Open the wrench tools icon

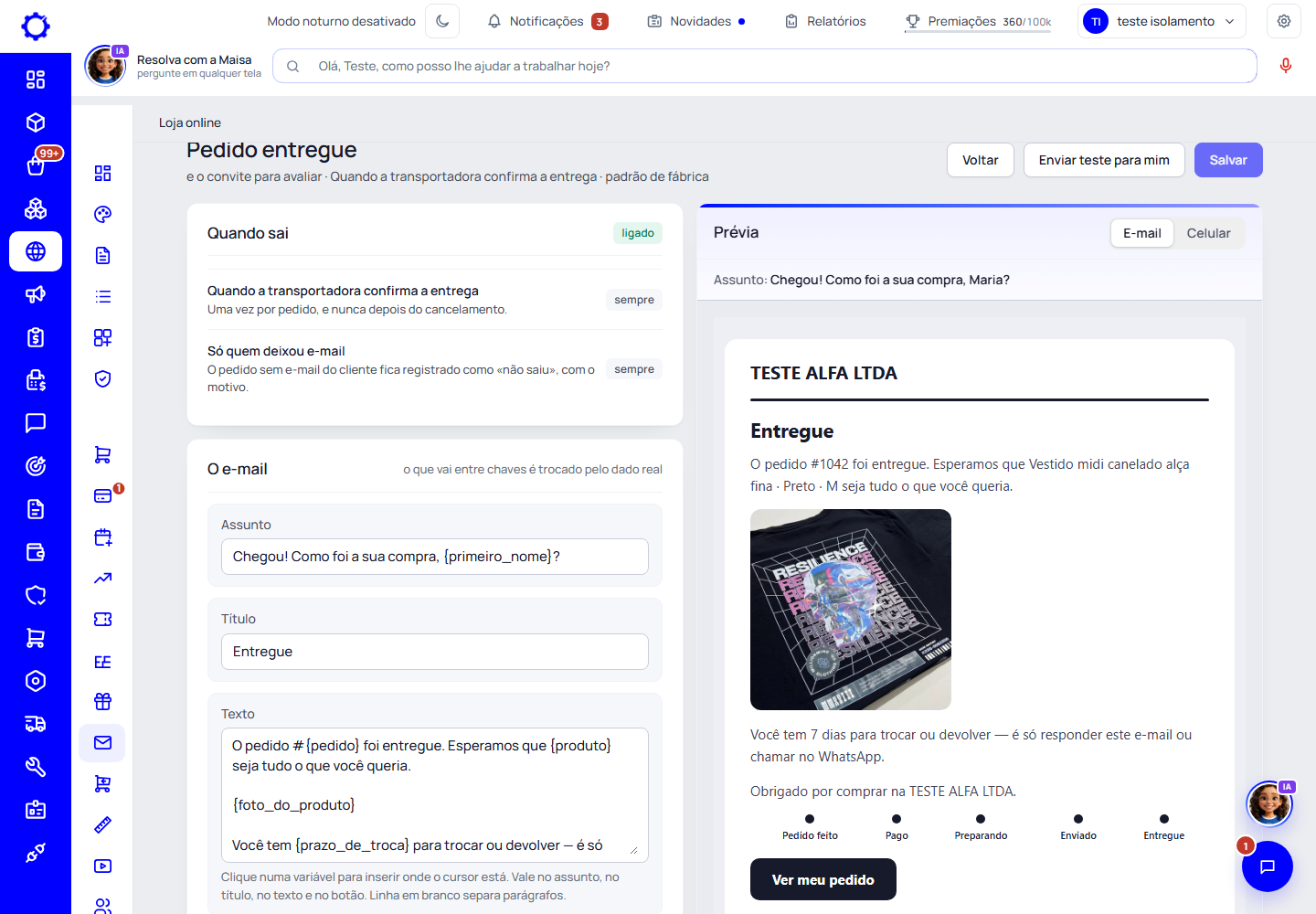point(36,767)
